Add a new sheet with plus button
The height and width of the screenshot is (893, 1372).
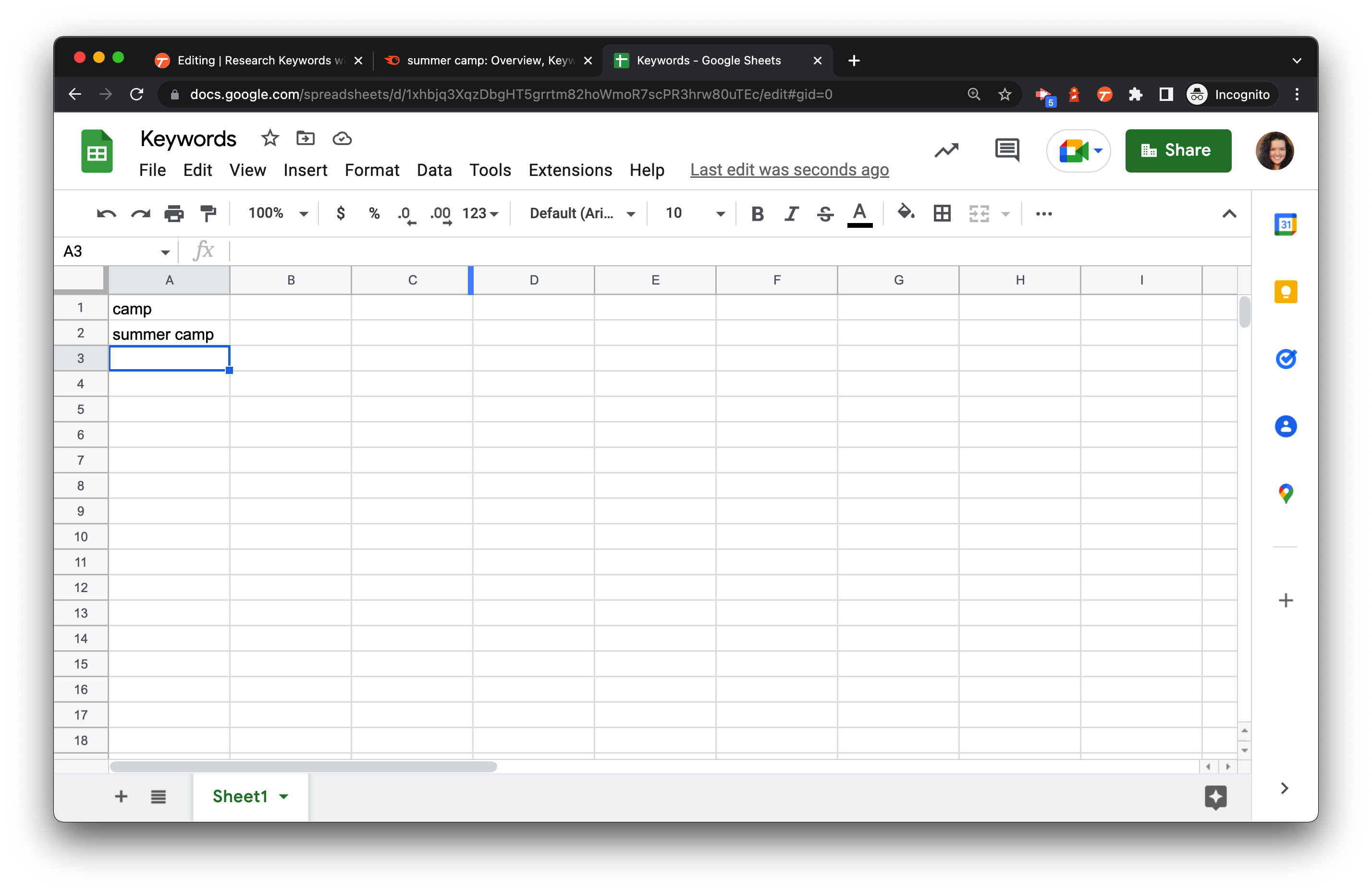click(121, 797)
